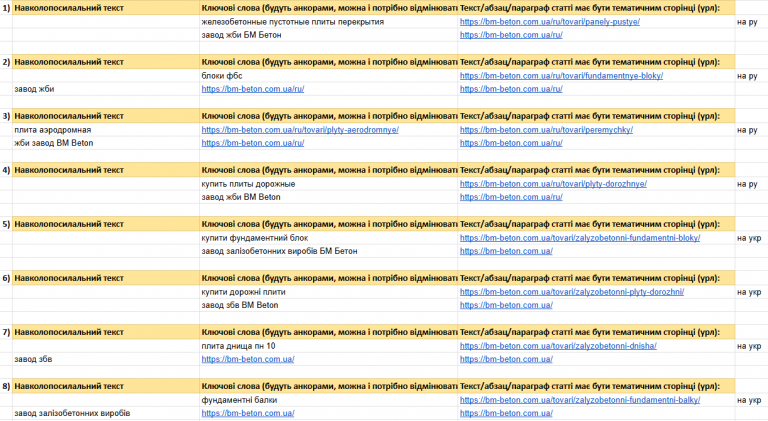Follow the zalyzobetonni-plyty-dorozhni link

click(x=572, y=292)
